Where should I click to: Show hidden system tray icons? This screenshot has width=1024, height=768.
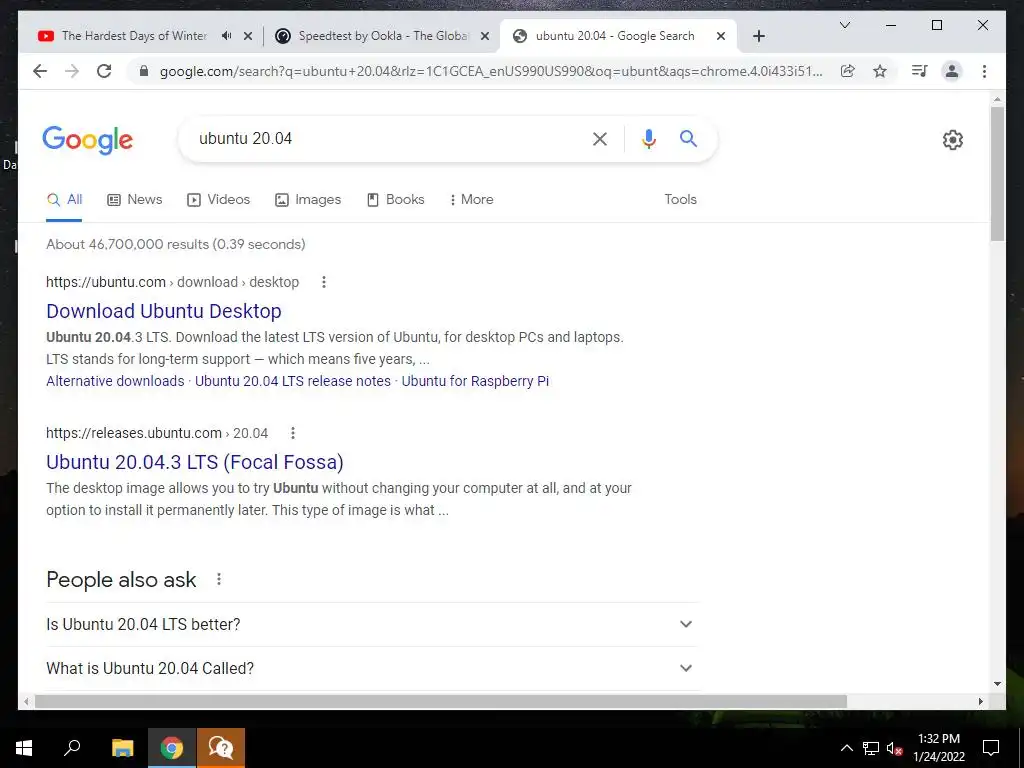coord(846,748)
